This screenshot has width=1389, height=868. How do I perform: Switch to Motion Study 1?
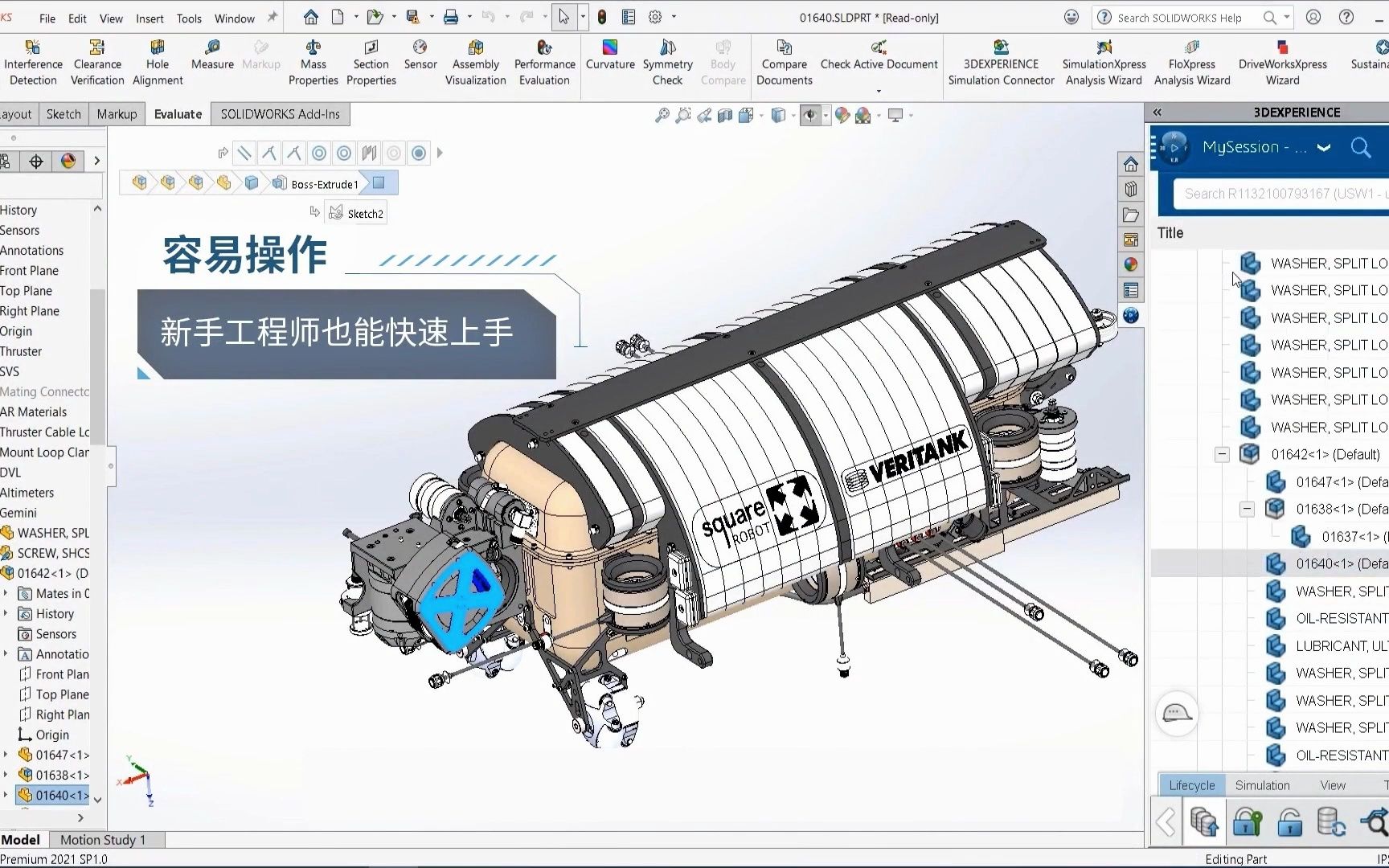[x=104, y=839]
